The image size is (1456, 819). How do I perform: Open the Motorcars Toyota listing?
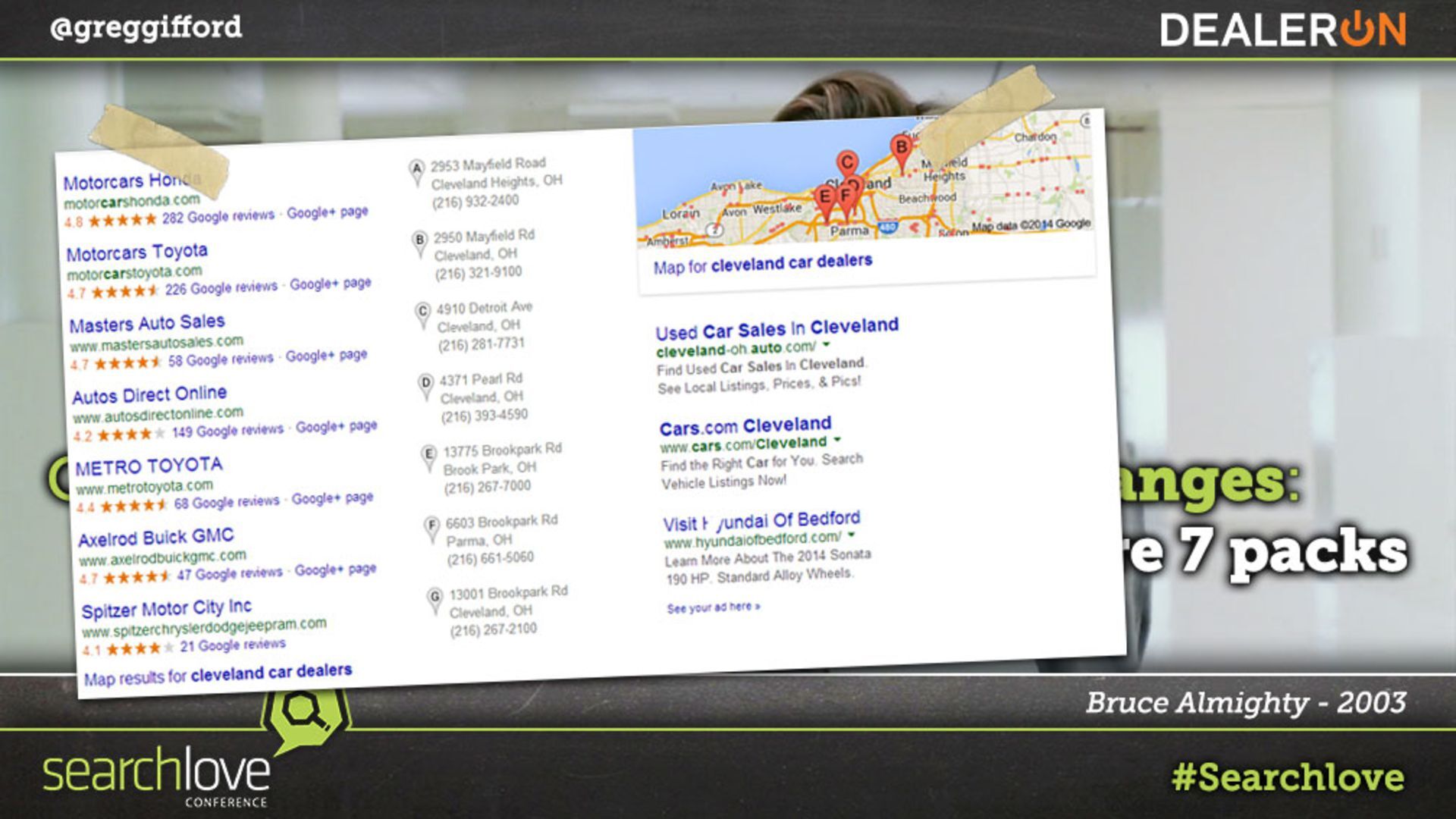(x=137, y=252)
